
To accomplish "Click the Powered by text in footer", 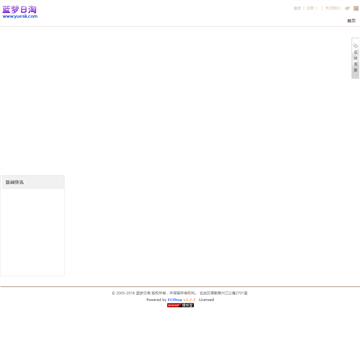I will (156, 300).
